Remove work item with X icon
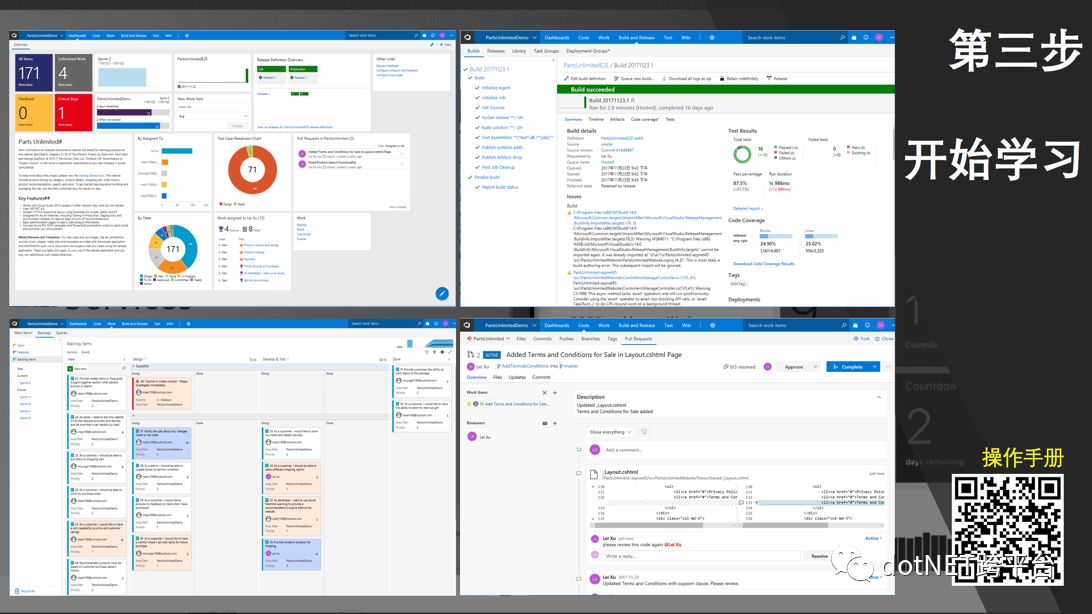 [x=545, y=393]
